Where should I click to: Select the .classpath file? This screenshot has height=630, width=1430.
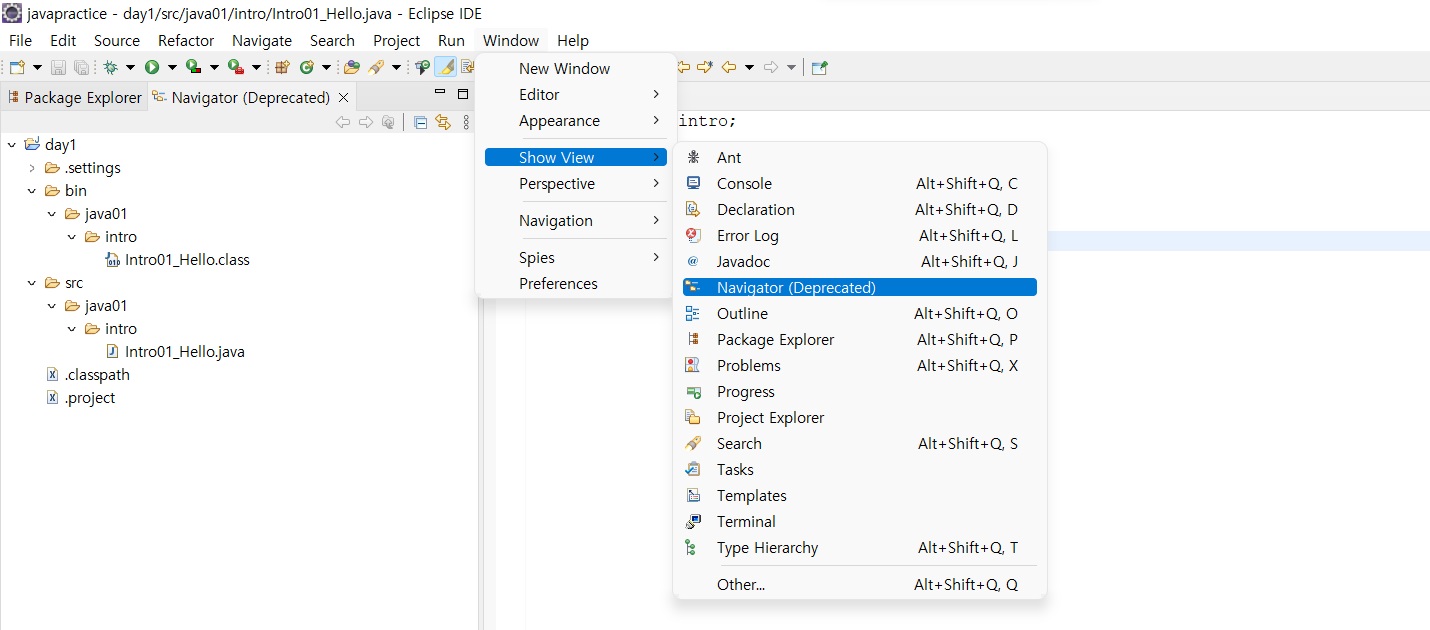pyautogui.click(x=88, y=375)
